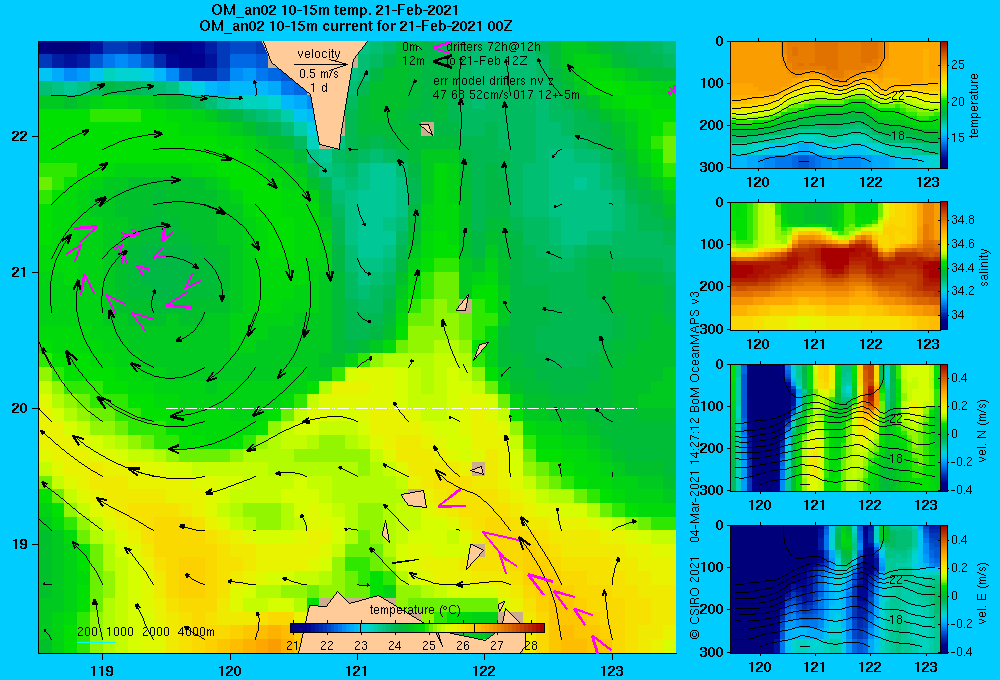This screenshot has width=1000, height=680.
Task: Click the vertical salinity colorbar
Action: click(944, 266)
